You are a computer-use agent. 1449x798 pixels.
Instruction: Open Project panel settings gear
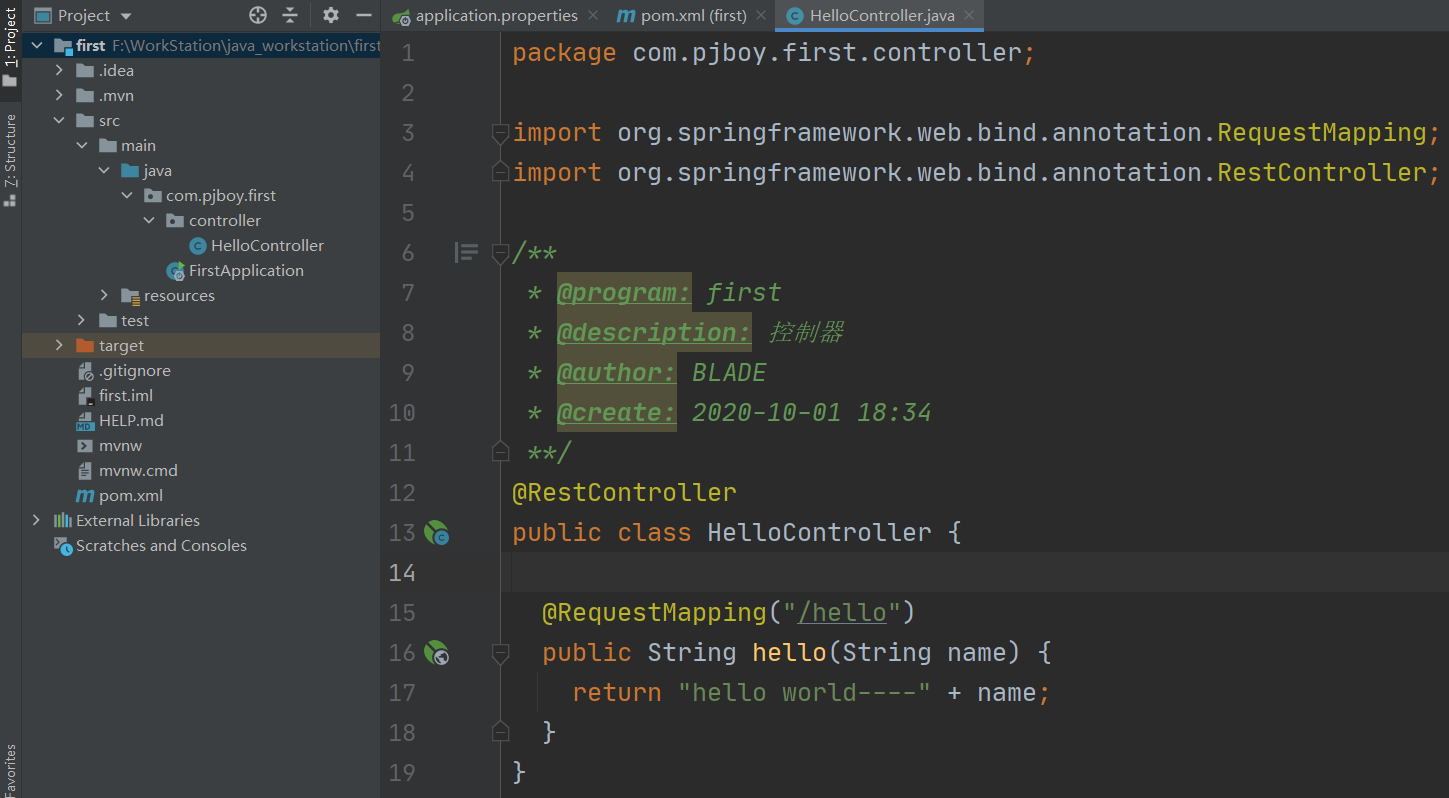(x=331, y=15)
